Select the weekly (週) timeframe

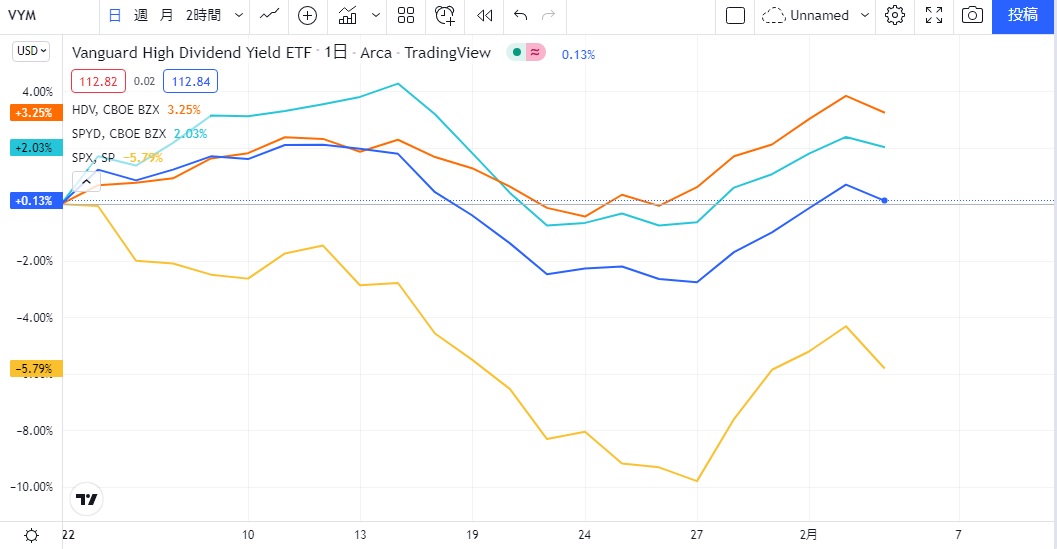[x=141, y=16]
